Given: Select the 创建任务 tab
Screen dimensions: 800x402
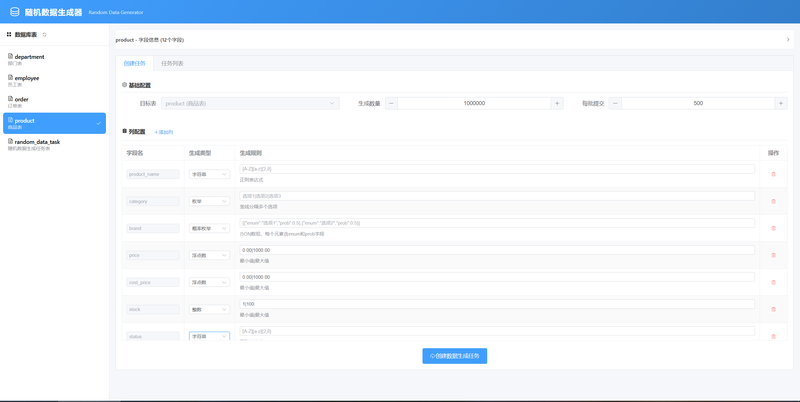Looking at the screenshot, I should pyautogui.click(x=135, y=64).
